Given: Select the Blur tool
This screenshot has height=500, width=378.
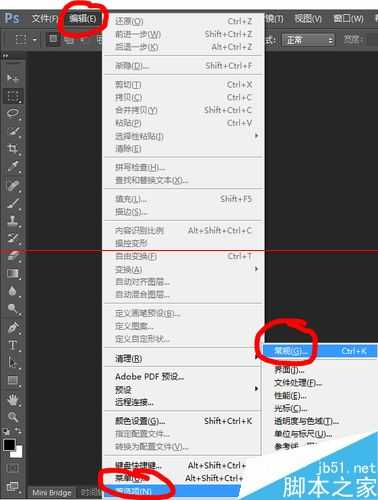Looking at the screenshot, I should [x=13, y=291].
